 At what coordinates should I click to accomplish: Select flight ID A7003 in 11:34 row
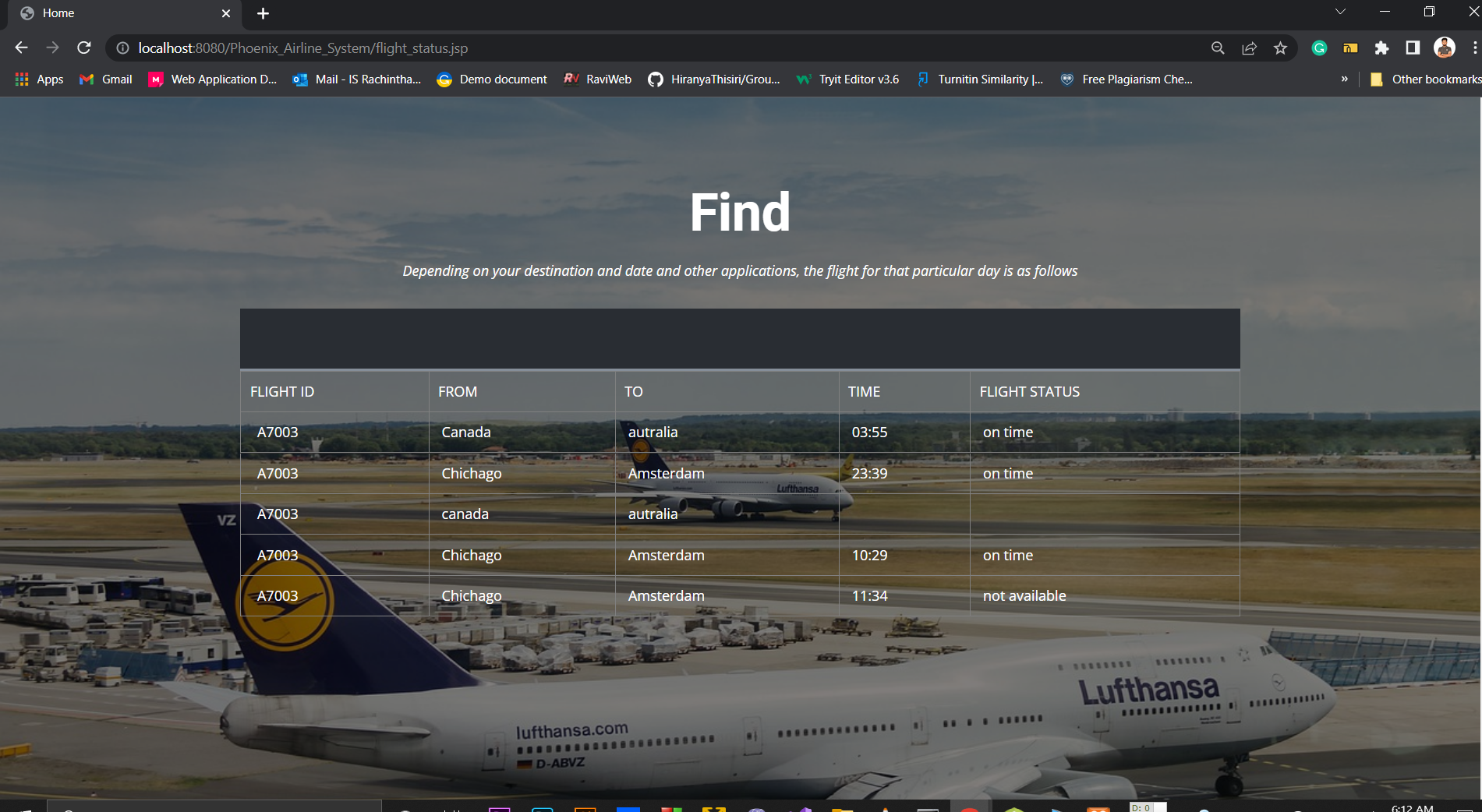pos(278,595)
